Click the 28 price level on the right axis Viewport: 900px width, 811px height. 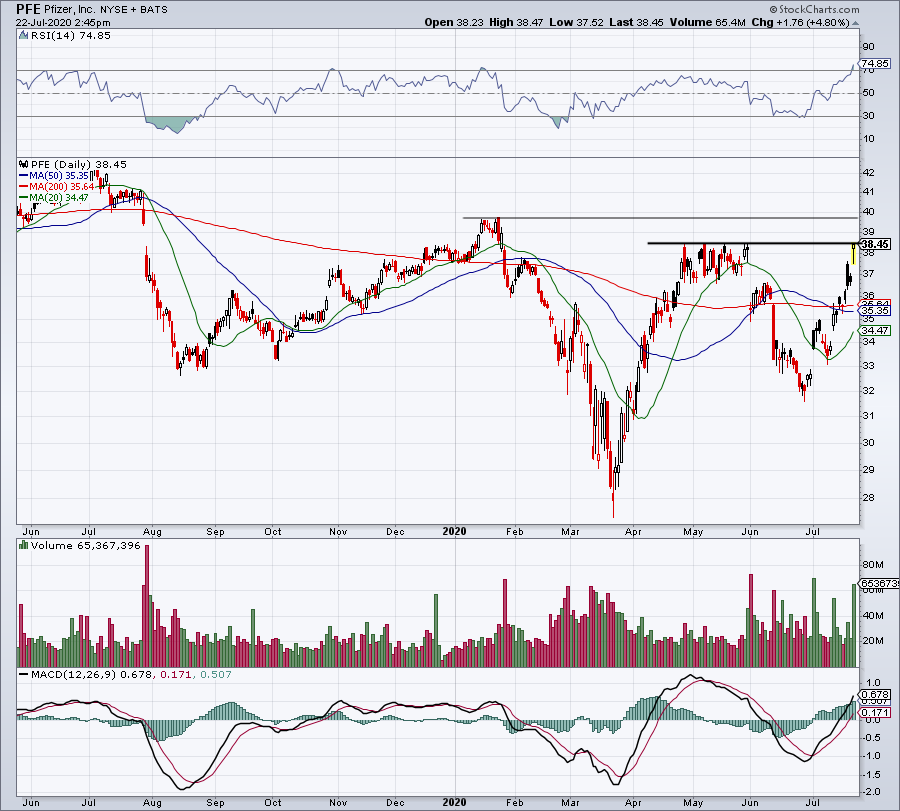coord(868,498)
